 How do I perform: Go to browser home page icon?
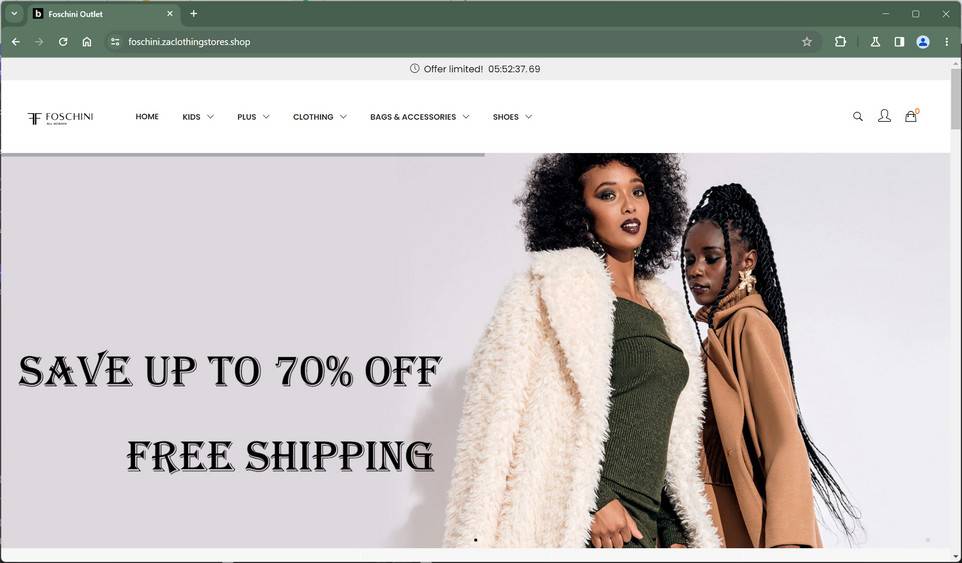87,42
